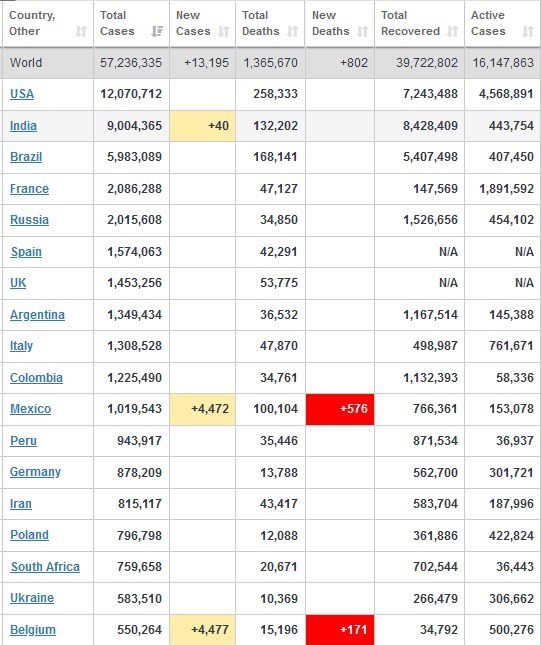Sort by New Deaths arrows icon
This screenshot has height=645, width=541.
[362, 32]
